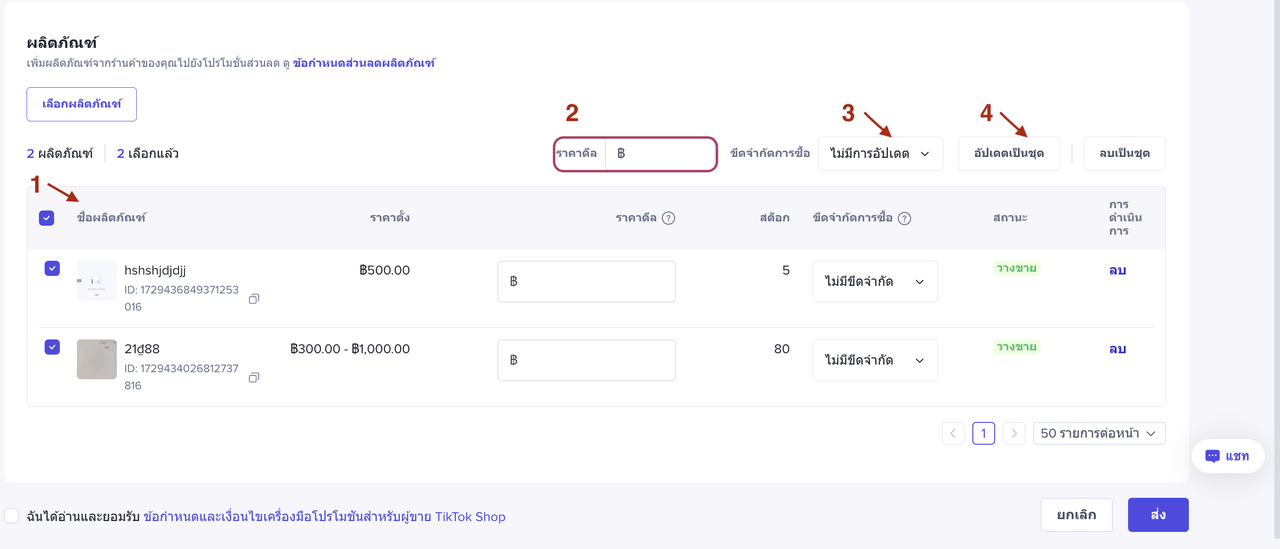
Task: Open the ไม่มีการอัปเดต bulk purchase limit dropdown
Action: tap(880, 154)
